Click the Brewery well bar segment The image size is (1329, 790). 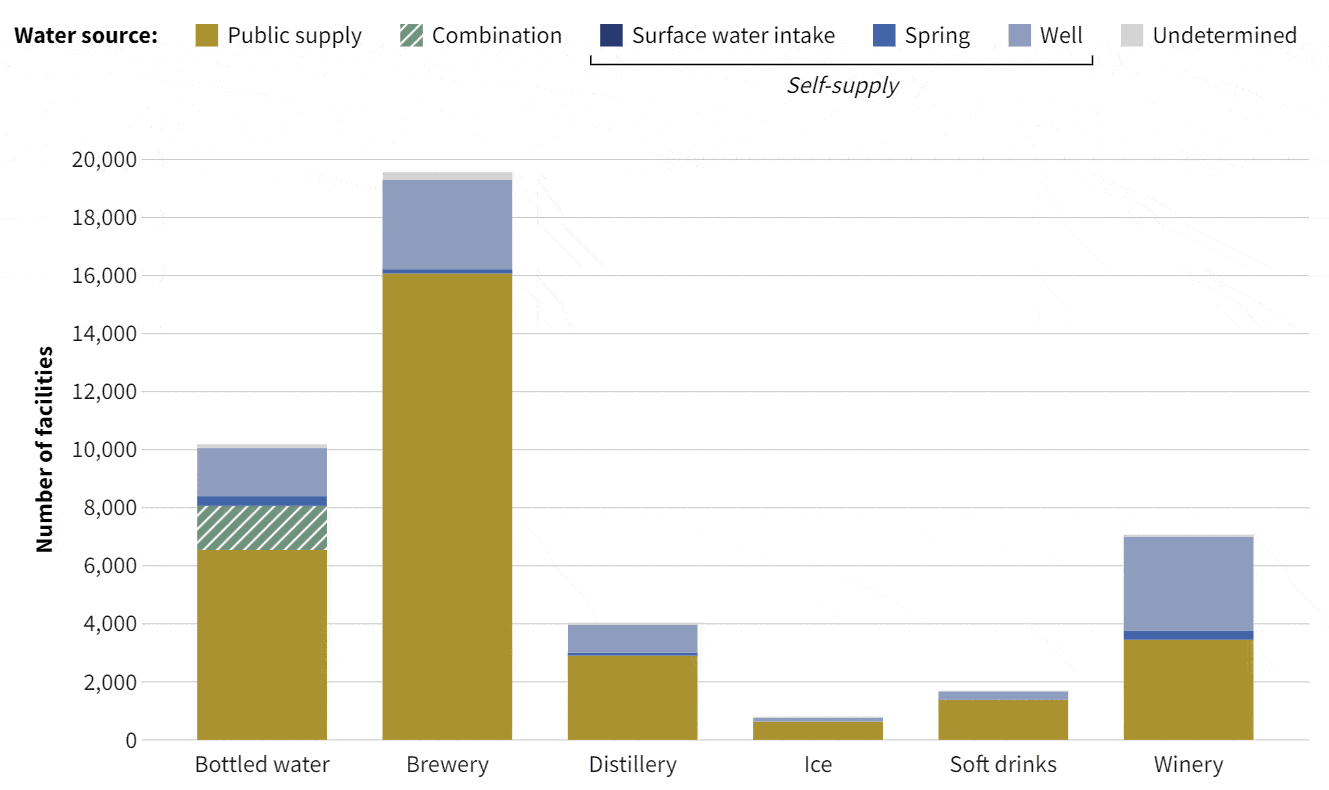pos(447,224)
